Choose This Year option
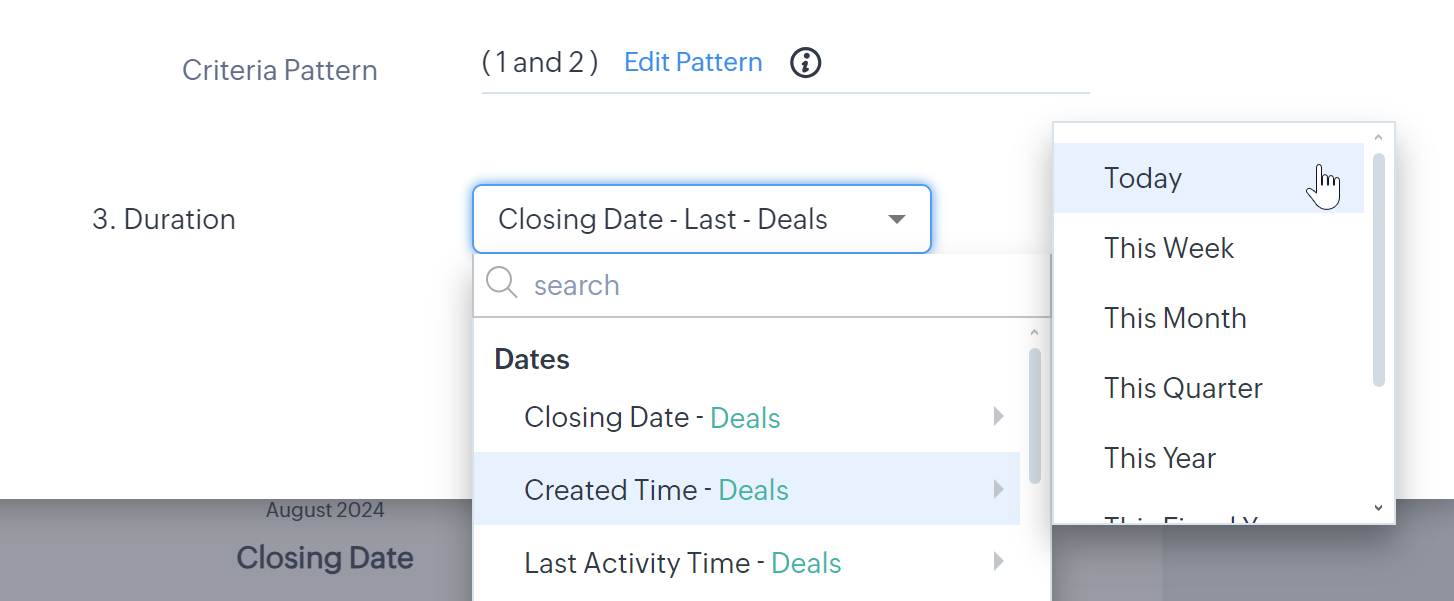Image resolution: width=1454 pixels, height=601 pixels. coord(1160,458)
